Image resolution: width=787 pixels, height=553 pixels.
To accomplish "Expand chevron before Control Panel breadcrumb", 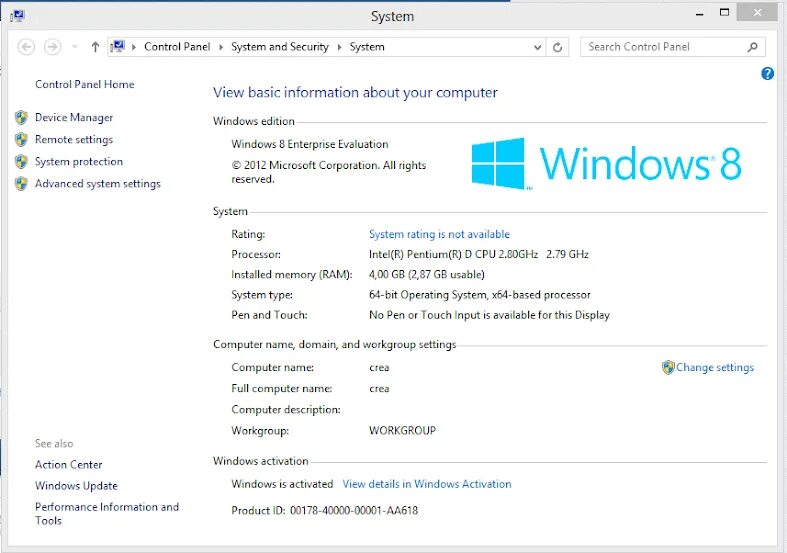I will [134, 47].
